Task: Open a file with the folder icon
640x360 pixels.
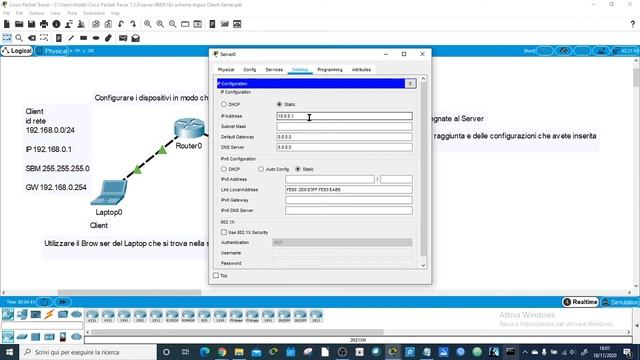Action: tap(19, 24)
